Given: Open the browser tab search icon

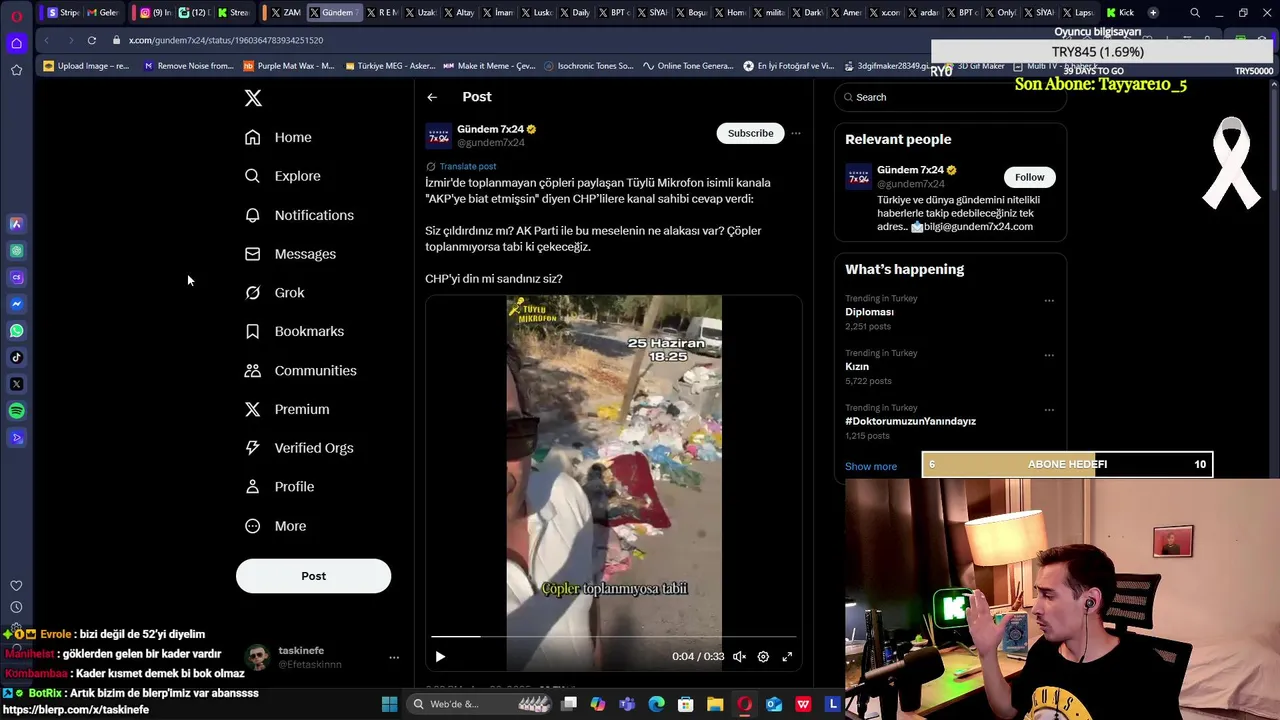Looking at the screenshot, I should click(x=1195, y=13).
